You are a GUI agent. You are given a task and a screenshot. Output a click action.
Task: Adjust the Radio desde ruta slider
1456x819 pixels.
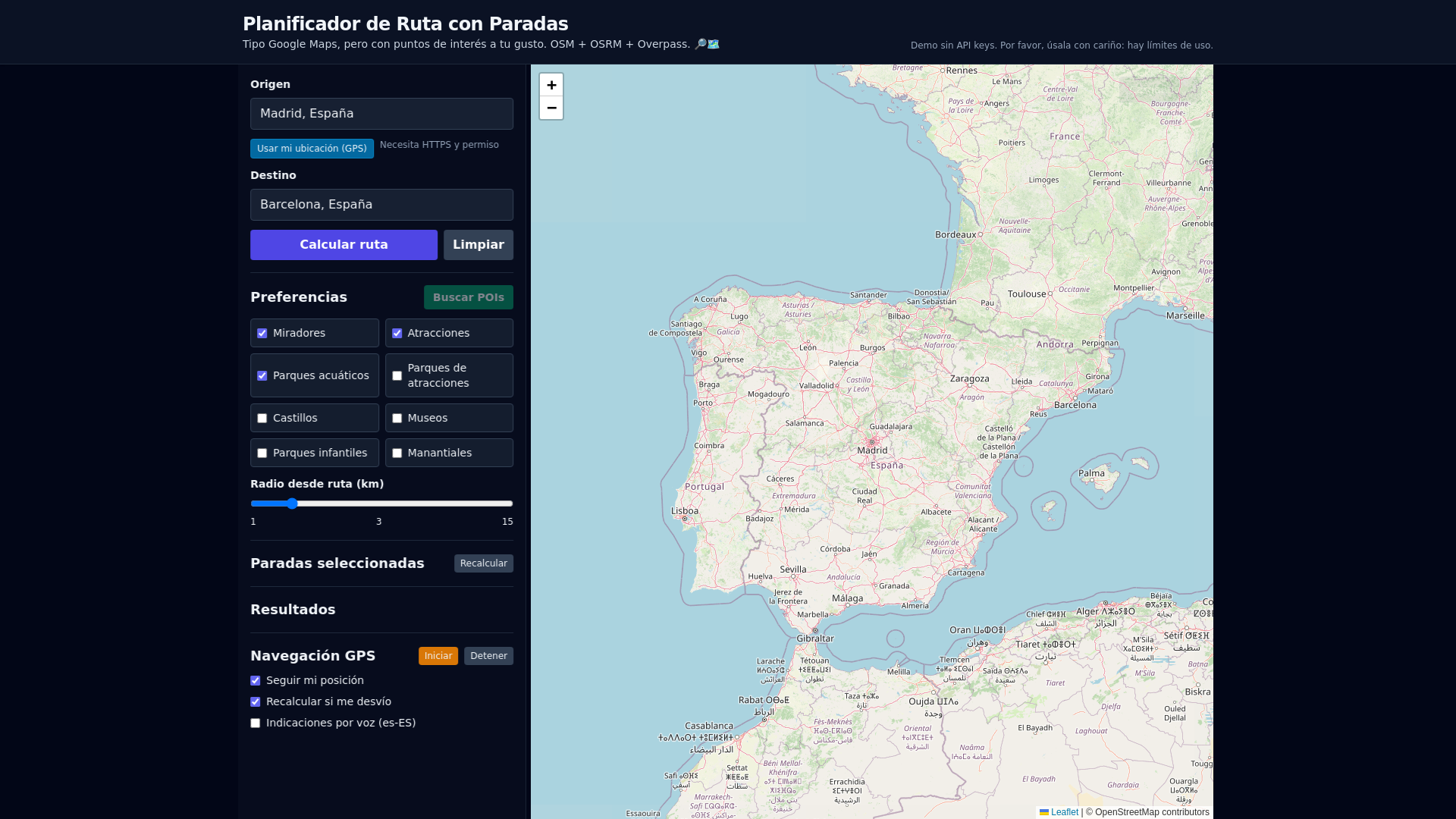[x=381, y=504]
